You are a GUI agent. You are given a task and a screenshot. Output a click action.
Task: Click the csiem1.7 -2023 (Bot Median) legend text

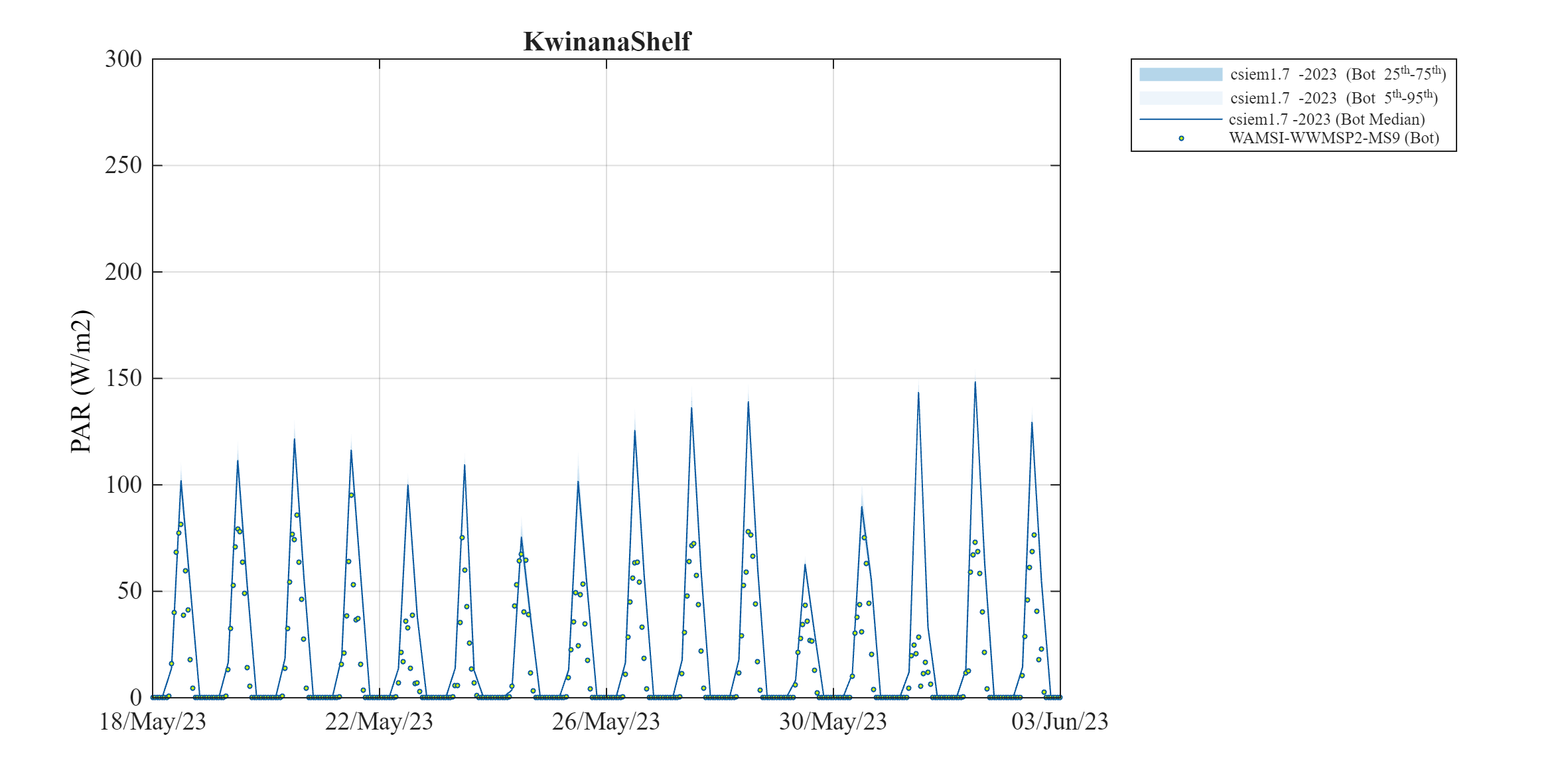[x=1326, y=119]
